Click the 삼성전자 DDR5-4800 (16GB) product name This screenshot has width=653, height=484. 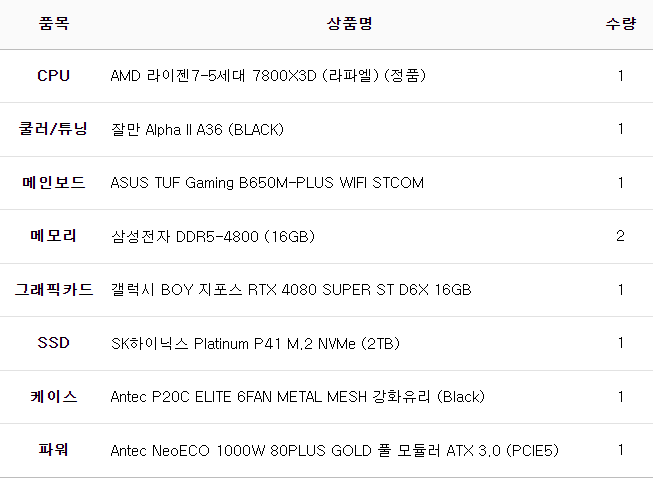[x=212, y=236]
